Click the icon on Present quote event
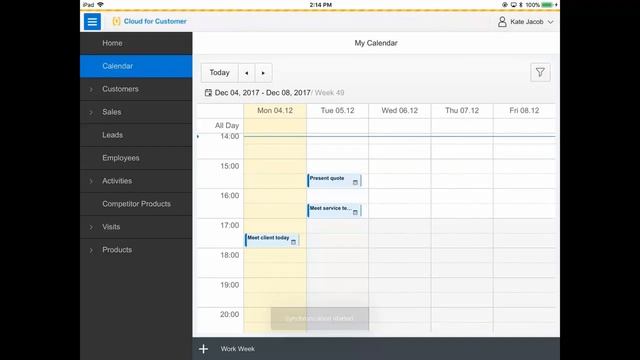Screen dimensions: 640x360 pos(355,182)
